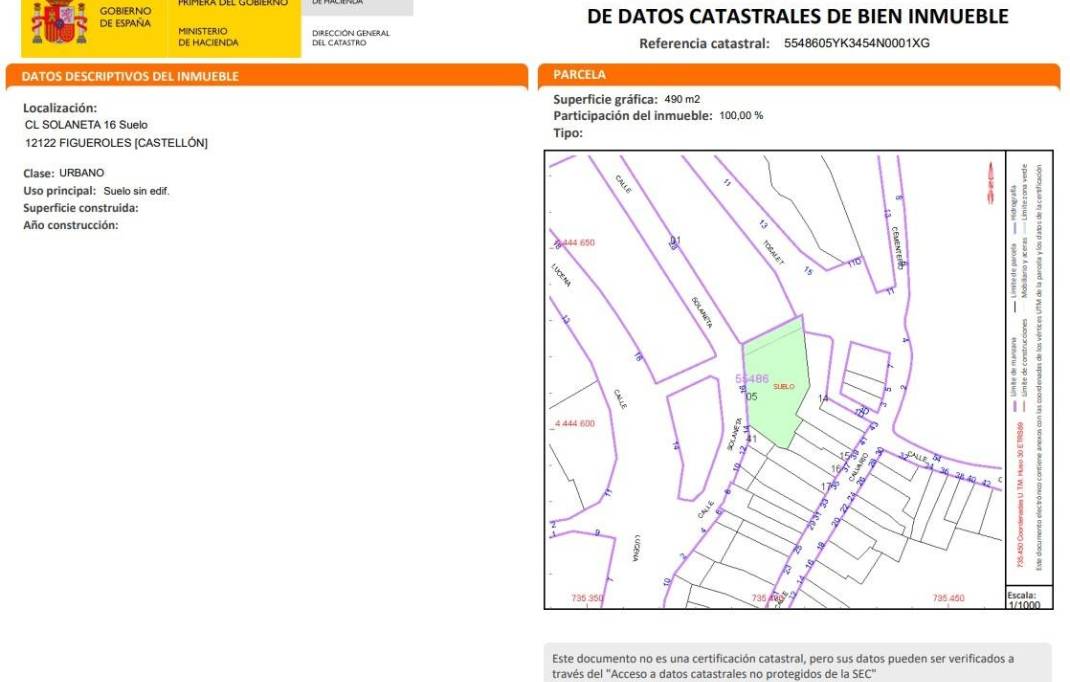Click the SEC data access disclaimer text
Screen dimensions: 1070x682
(784, 665)
